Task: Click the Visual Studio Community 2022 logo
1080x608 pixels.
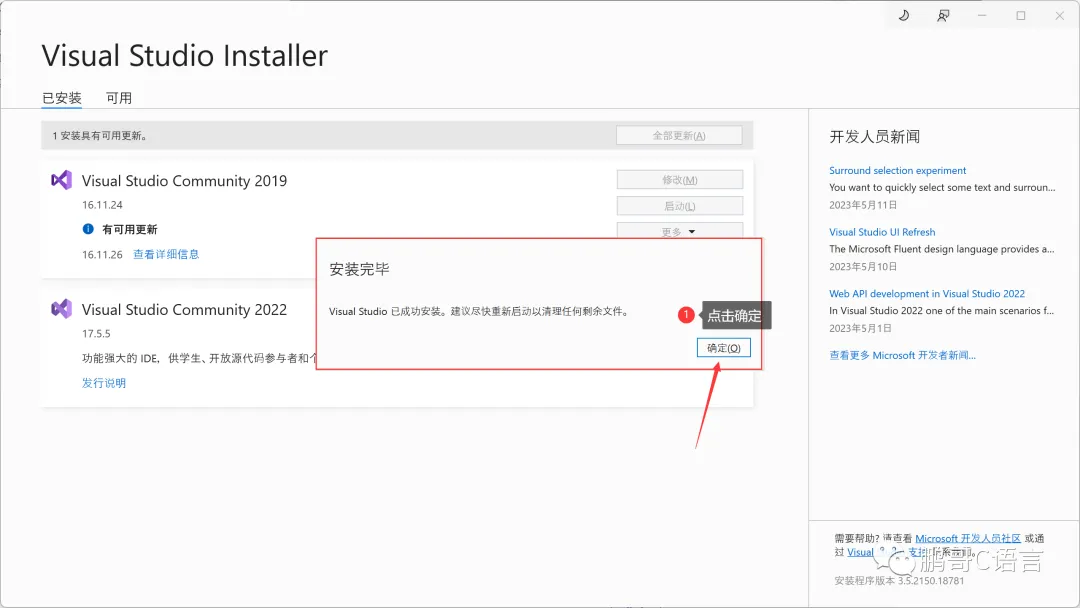Action: [x=61, y=308]
